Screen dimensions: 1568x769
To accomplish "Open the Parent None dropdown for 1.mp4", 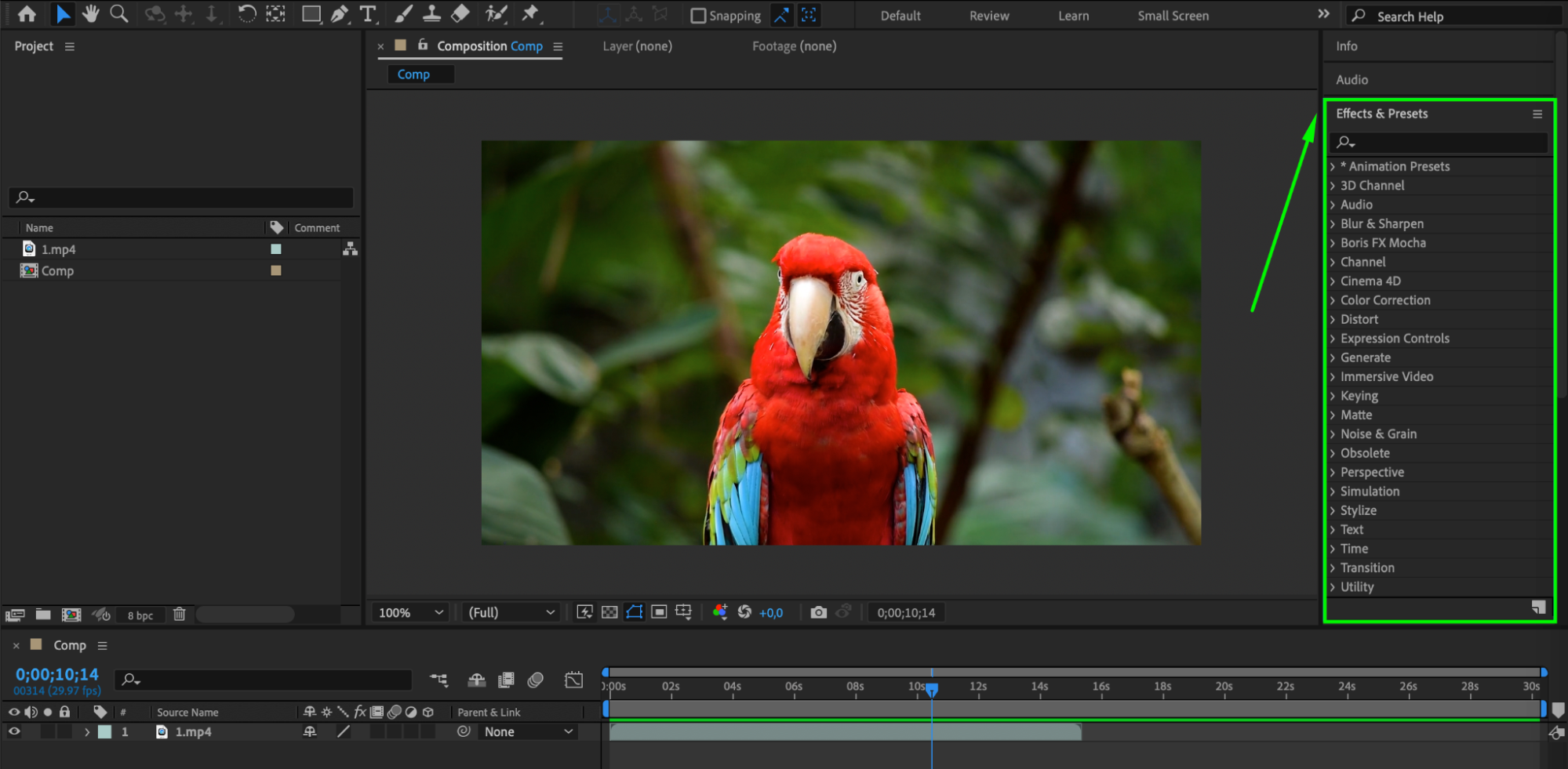I will [528, 731].
